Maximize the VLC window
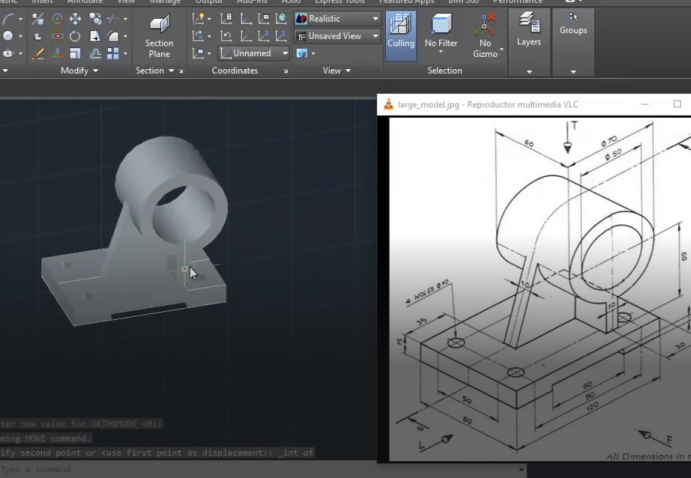Viewport: 691px width, 478px height. [x=677, y=104]
